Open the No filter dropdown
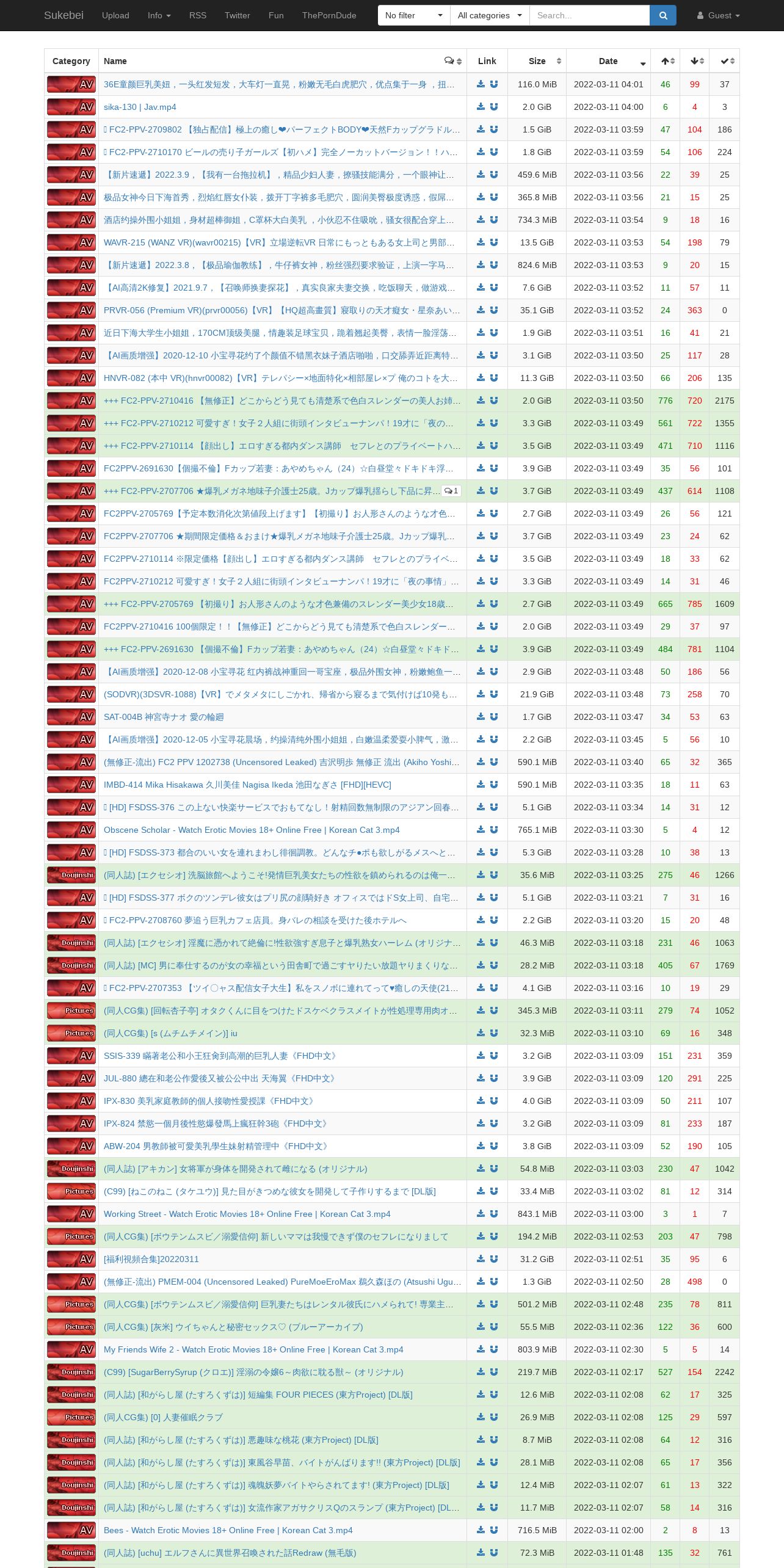This screenshot has width=784, height=1568. point(414,15)
